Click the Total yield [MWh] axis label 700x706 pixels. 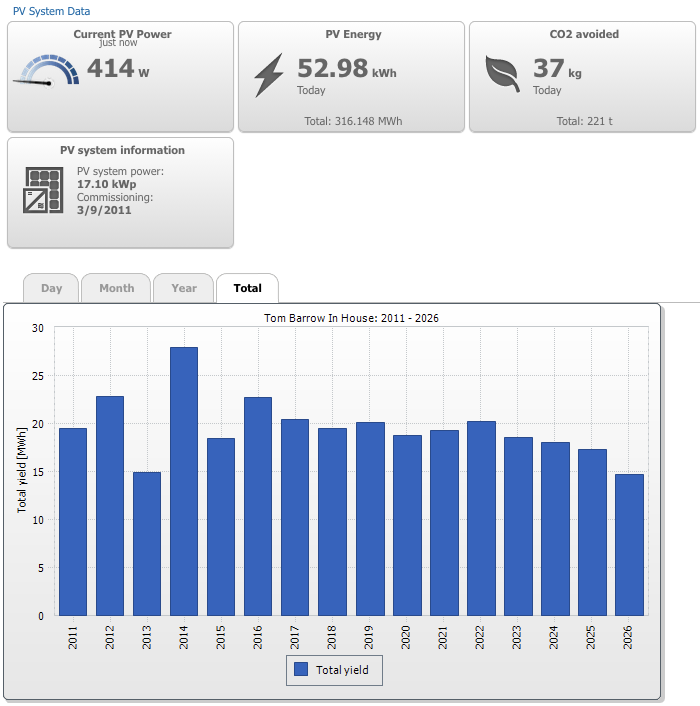pos(22,470)
